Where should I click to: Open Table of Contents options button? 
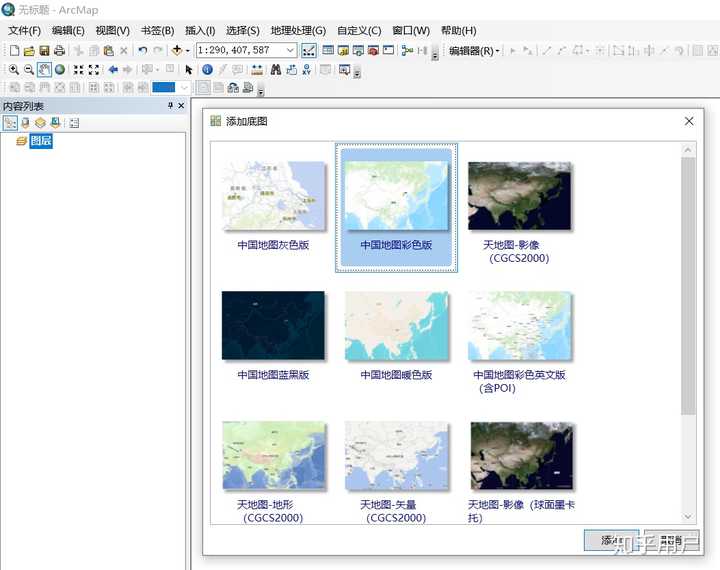tap(74, 123)
